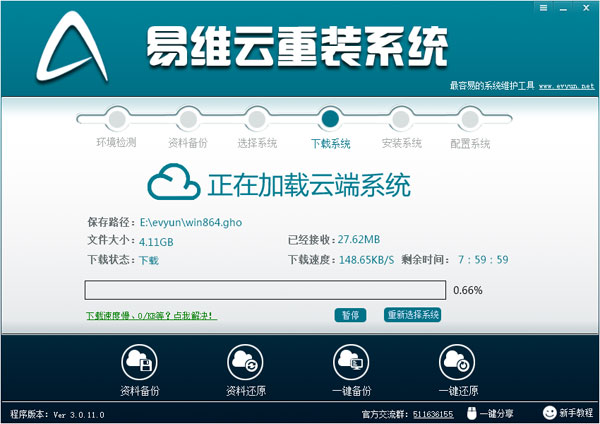Open the slow download help link
Image resolution: width=600 pixels, height=424 pixels.
[152, 316]
